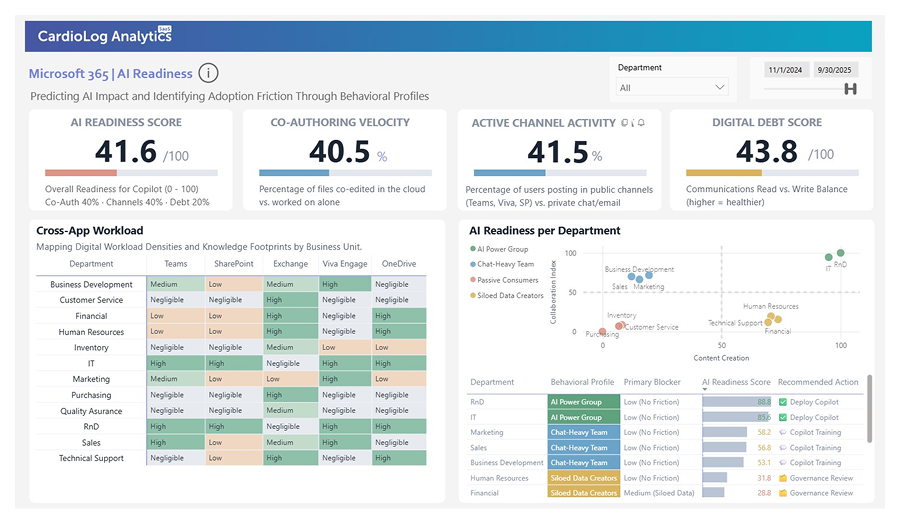The width and height of the screenshot is (900, 524).
Task: Click Customer Service row's Exchange 'High' cell
Action: (290, 300)
